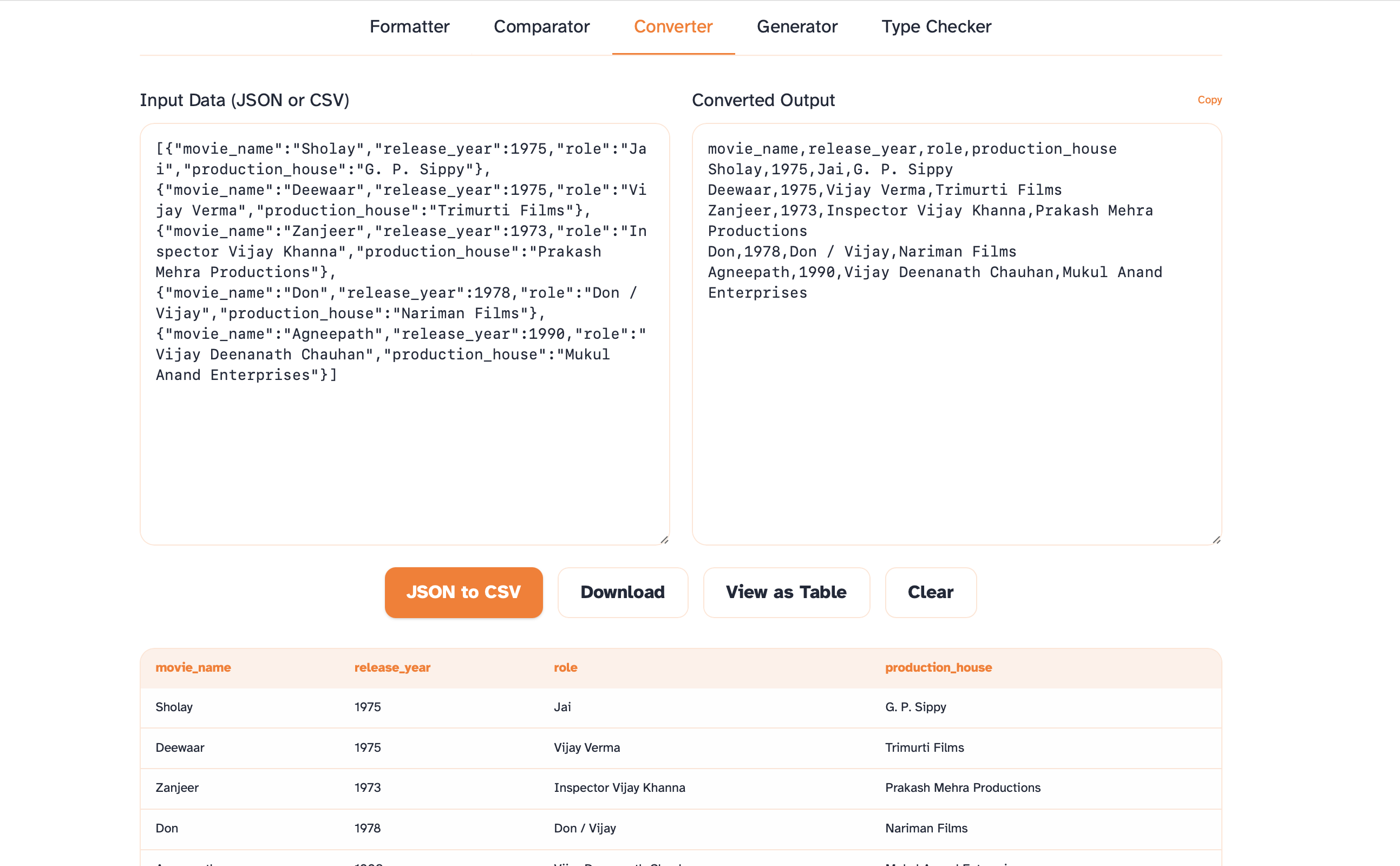Open the Type Checker tab
1400x866 pixels.
pyautogui.click(x=936, y=27)
